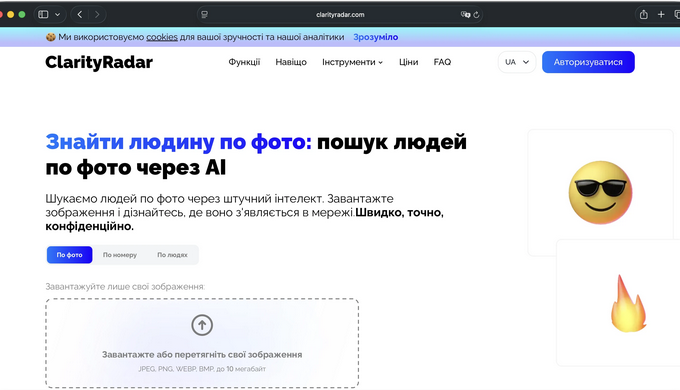Click the green fullscreen window button

coord(22,14)
